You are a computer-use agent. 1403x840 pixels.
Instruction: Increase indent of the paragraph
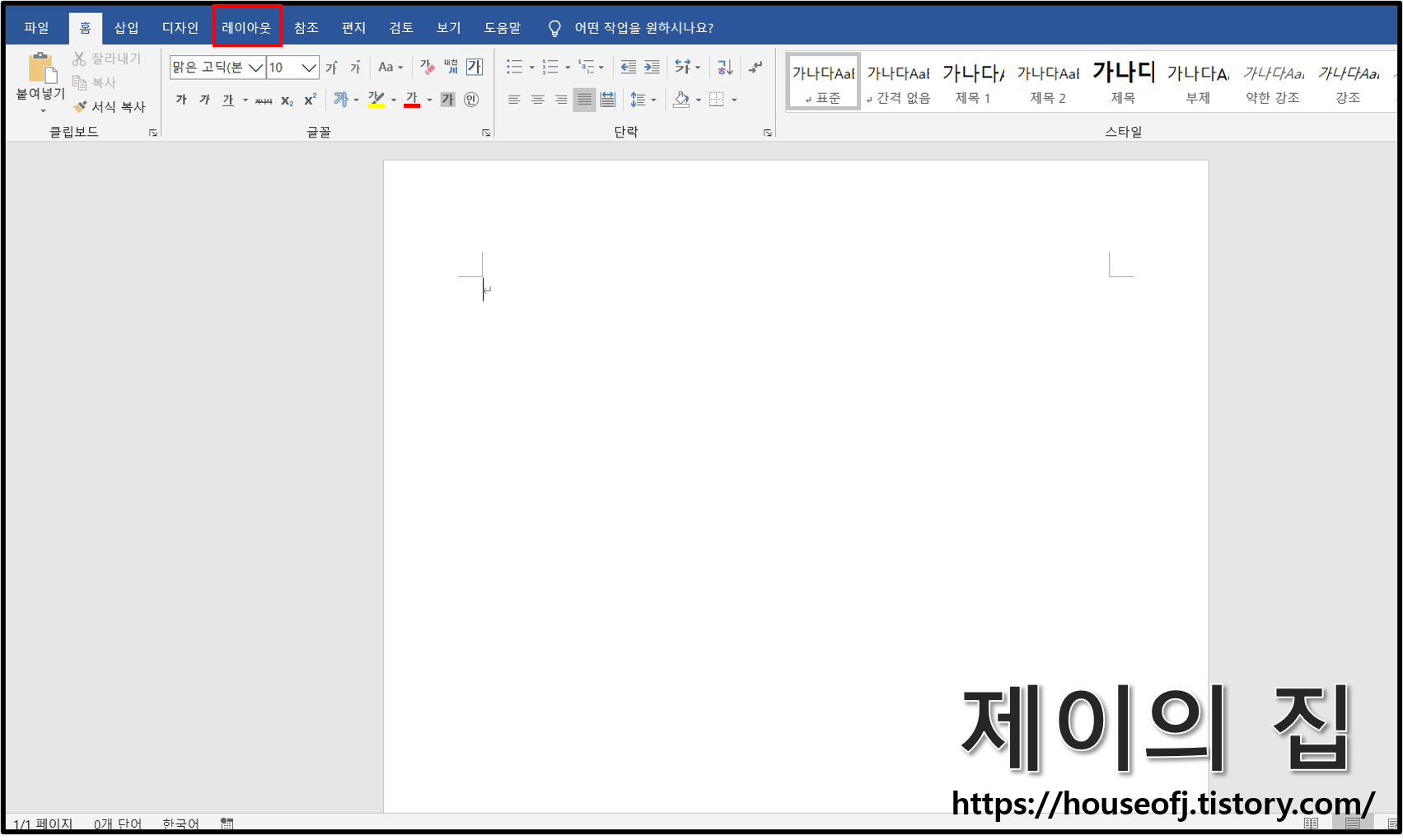tap(652, 68)
